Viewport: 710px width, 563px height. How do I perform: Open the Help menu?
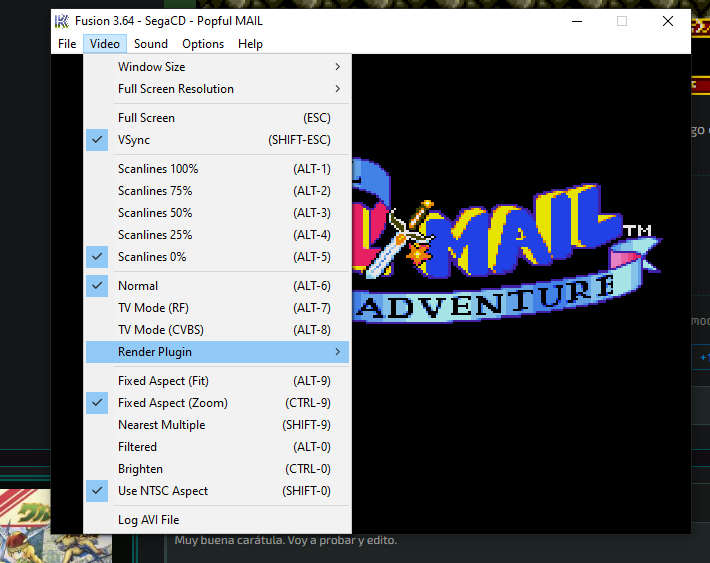250,44
